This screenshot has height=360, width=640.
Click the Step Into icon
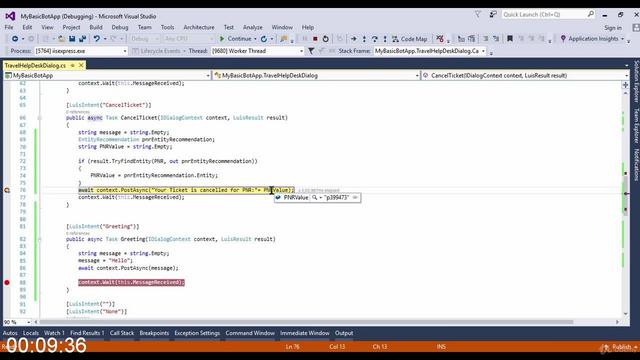364,39
